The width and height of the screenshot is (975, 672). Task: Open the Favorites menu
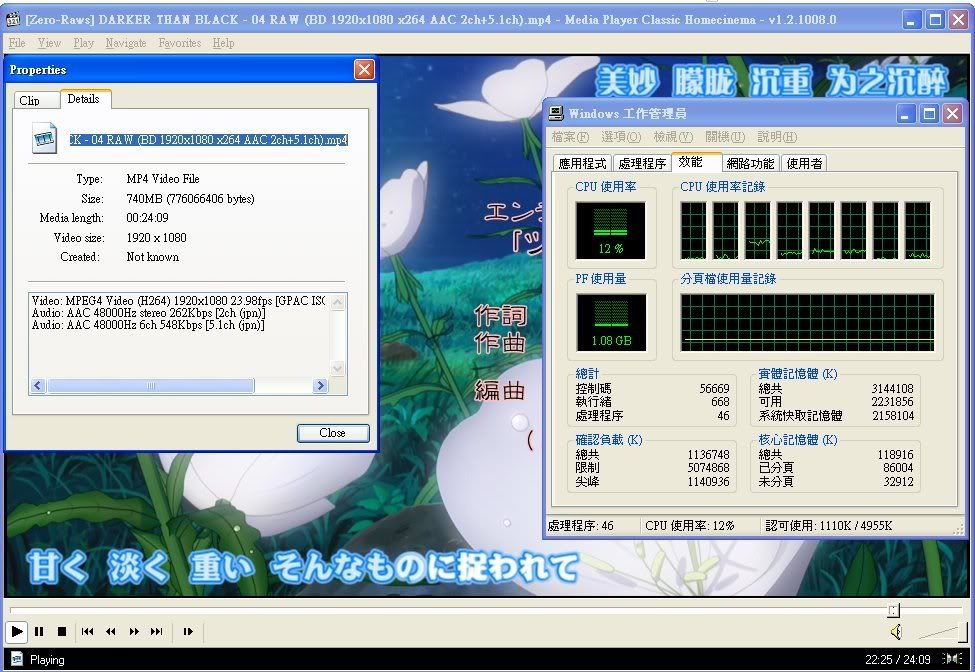(180, 43)
